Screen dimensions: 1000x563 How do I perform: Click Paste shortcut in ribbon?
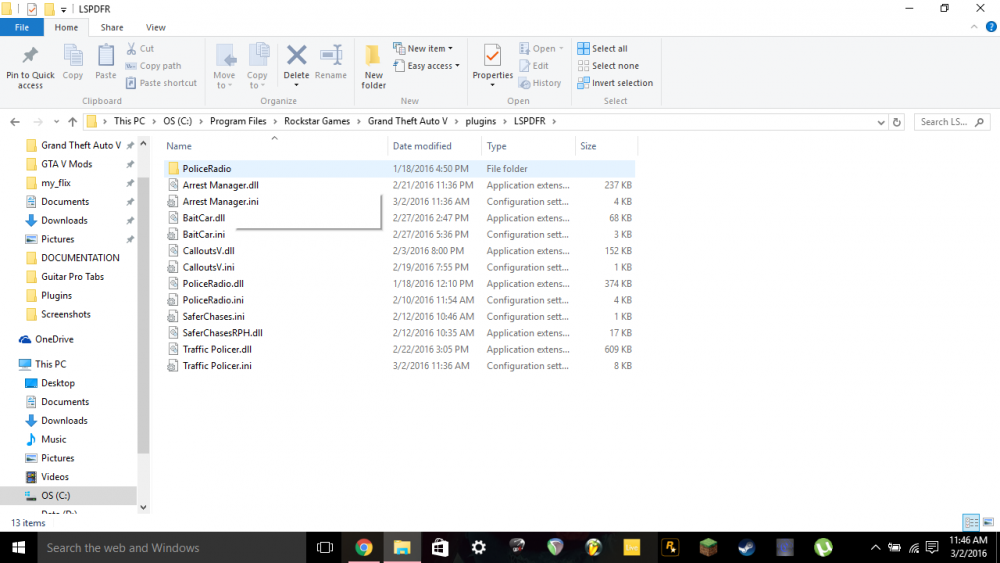coord(161,83)
